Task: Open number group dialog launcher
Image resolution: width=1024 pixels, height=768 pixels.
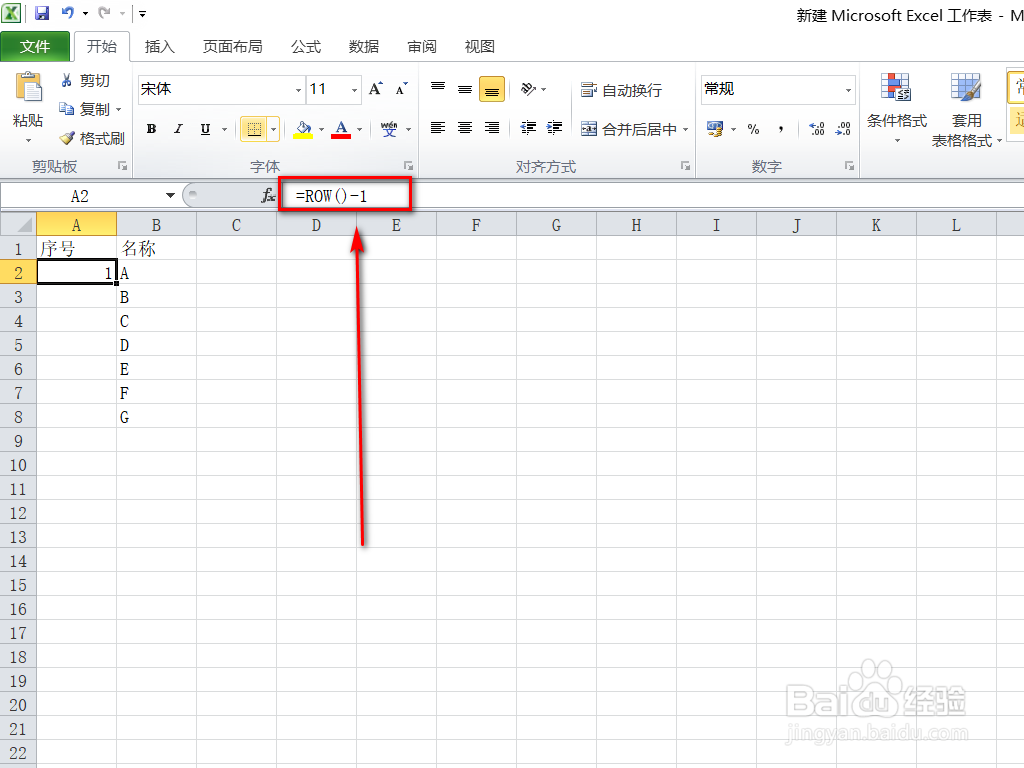Action: click(849, 166)
